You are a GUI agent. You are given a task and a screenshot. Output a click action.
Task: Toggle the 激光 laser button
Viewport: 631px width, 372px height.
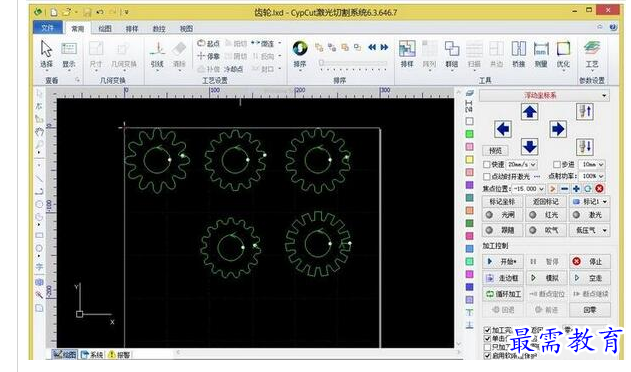[589, 215]
